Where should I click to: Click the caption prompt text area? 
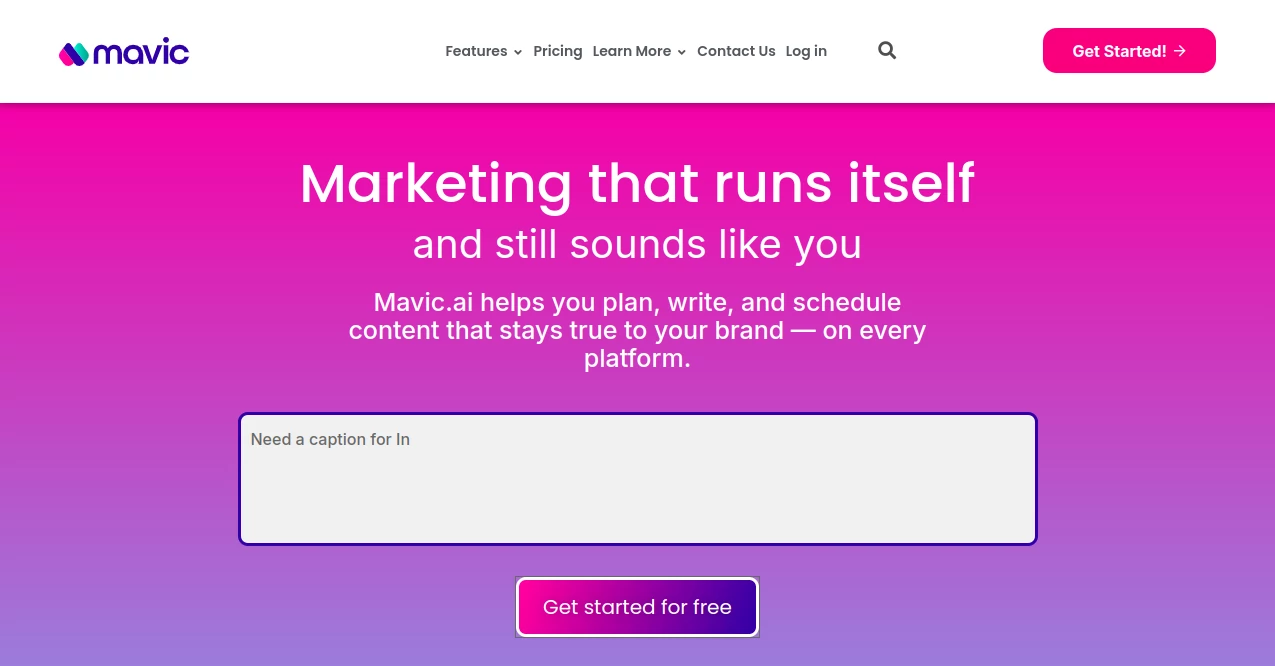pyautogui.click(x=637, y=478)
